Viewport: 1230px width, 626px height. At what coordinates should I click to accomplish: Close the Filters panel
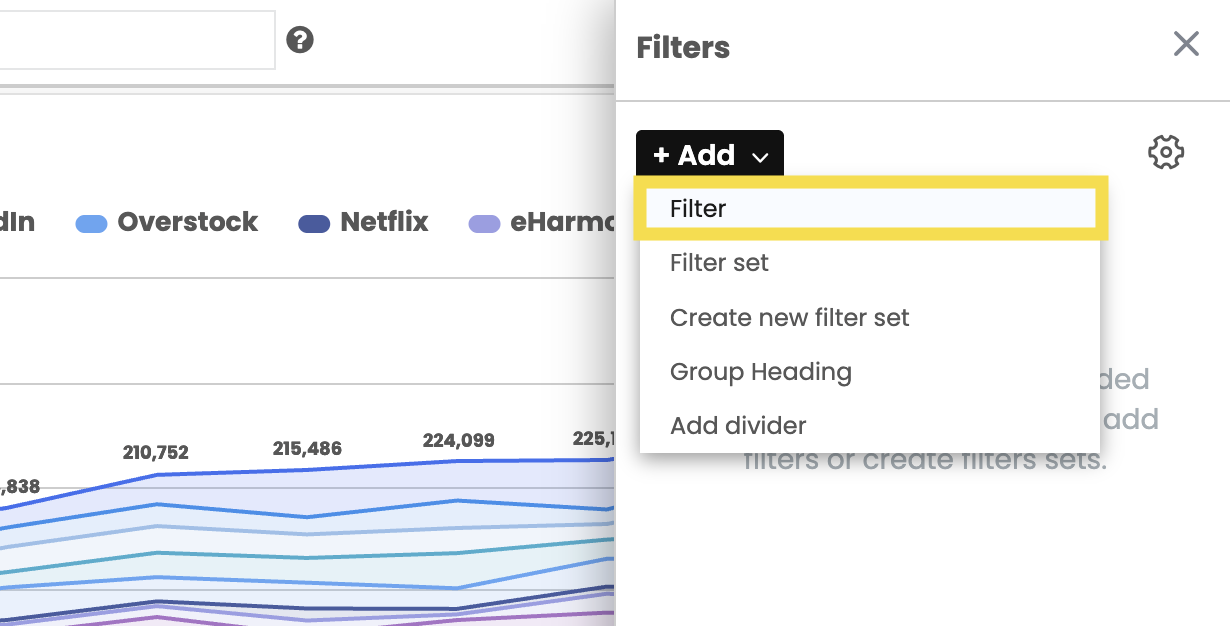pos(1186,44)
